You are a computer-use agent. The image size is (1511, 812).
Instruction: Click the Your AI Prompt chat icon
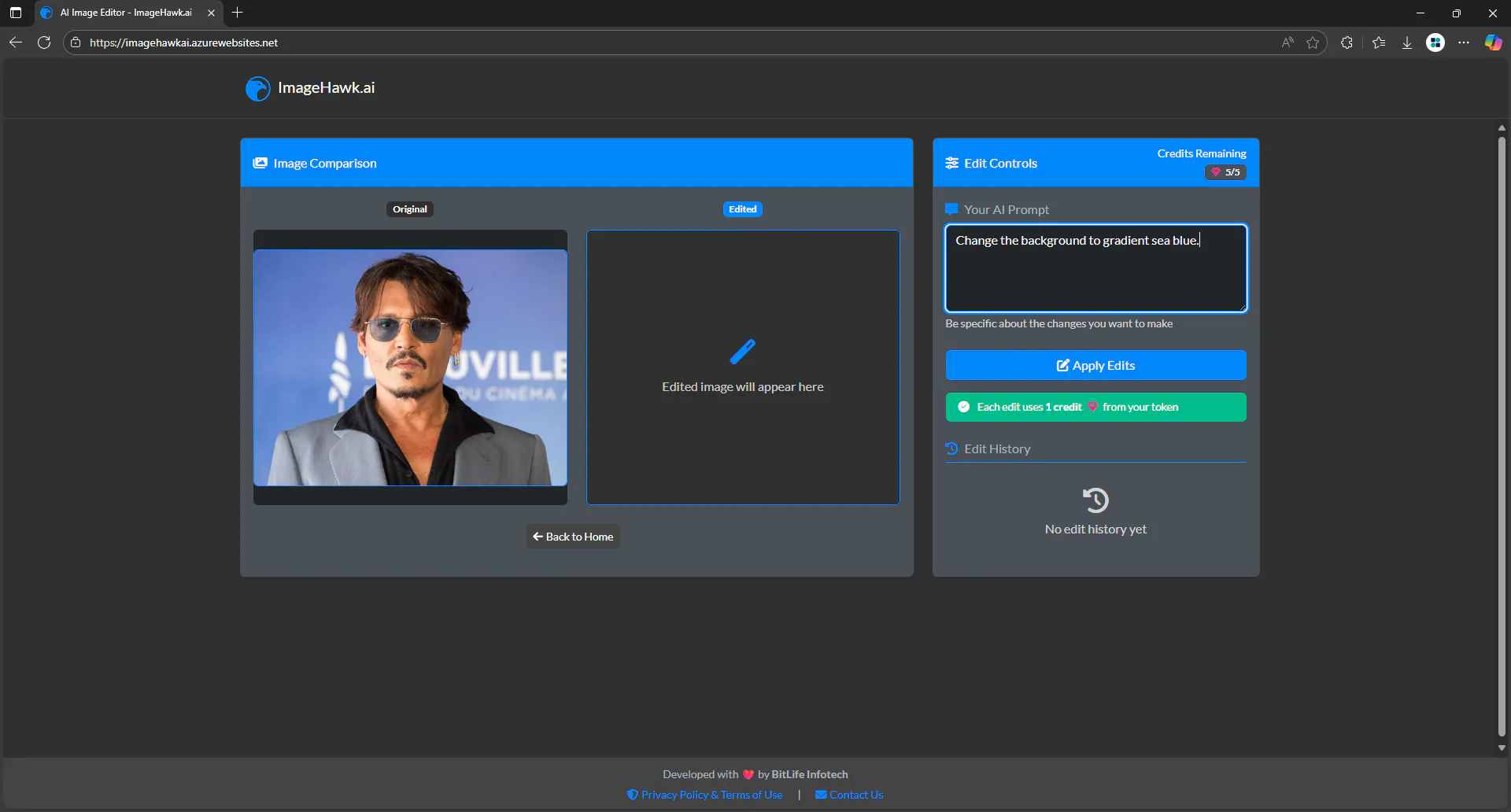[x=951, y=209]
